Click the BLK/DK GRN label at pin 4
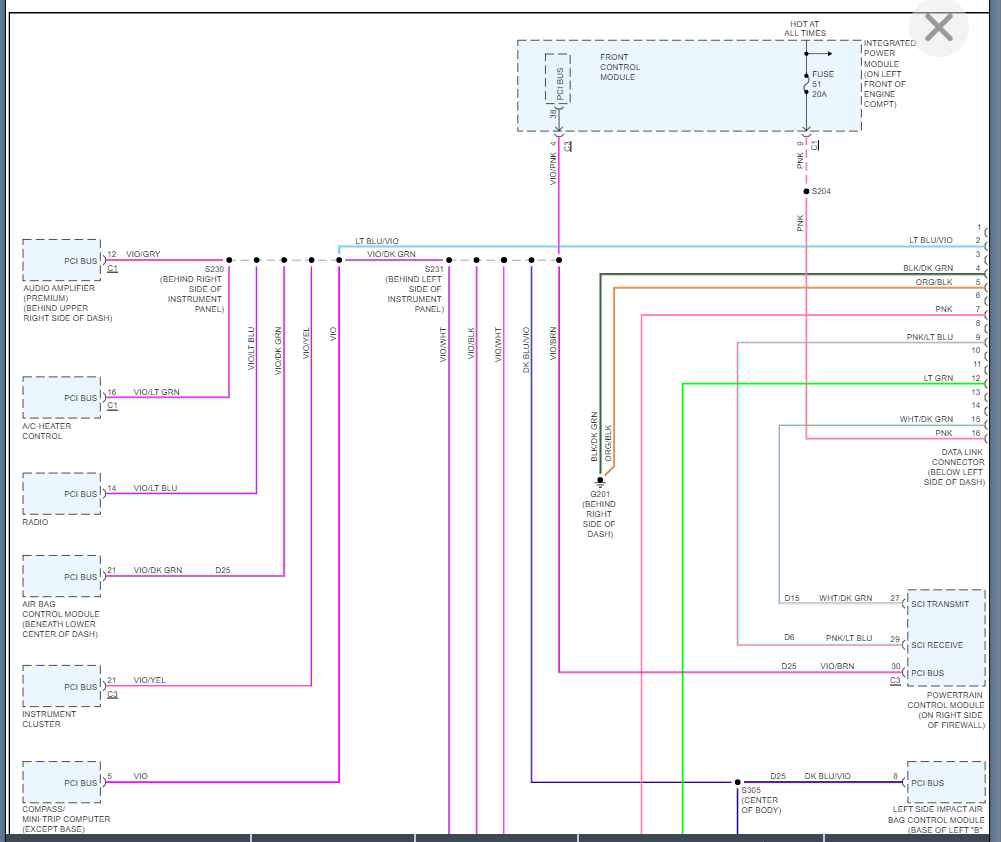 click(928, 268)
